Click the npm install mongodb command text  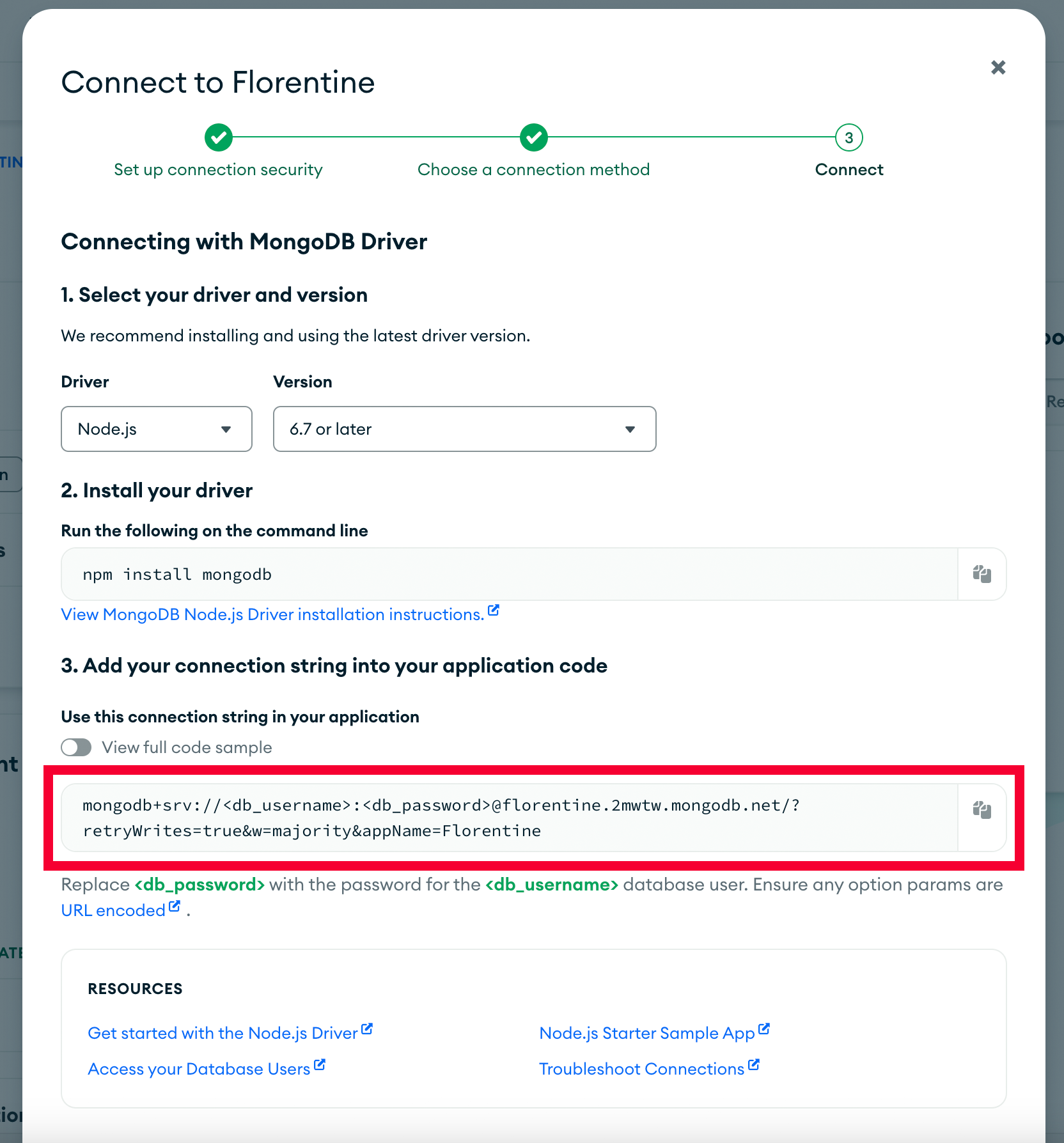click(x=177, y=575)
